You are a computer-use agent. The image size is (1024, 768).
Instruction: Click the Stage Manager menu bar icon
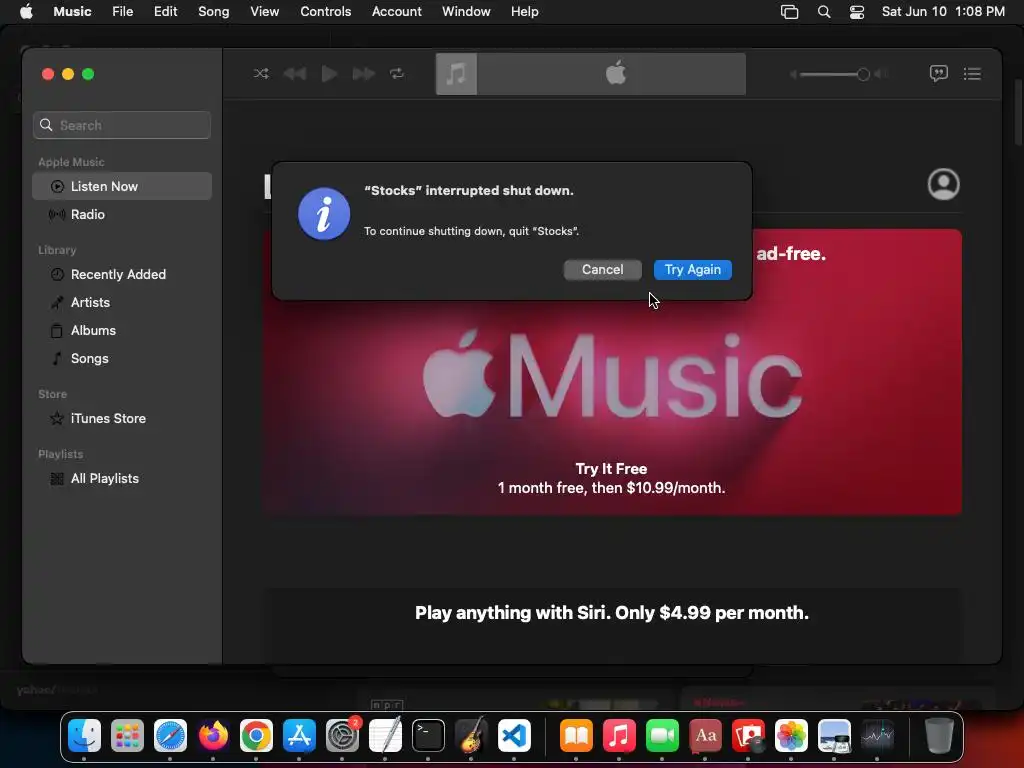click(x=790, y=12)
